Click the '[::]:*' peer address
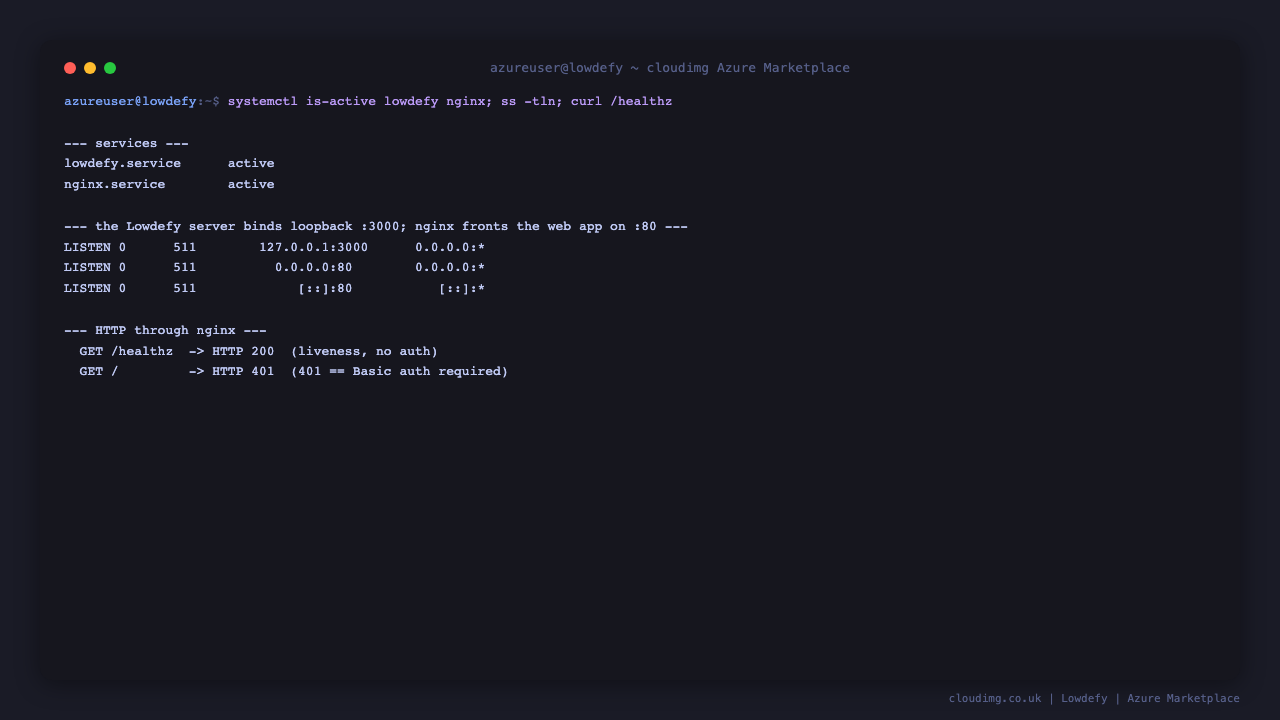 [x=462, y=288]
